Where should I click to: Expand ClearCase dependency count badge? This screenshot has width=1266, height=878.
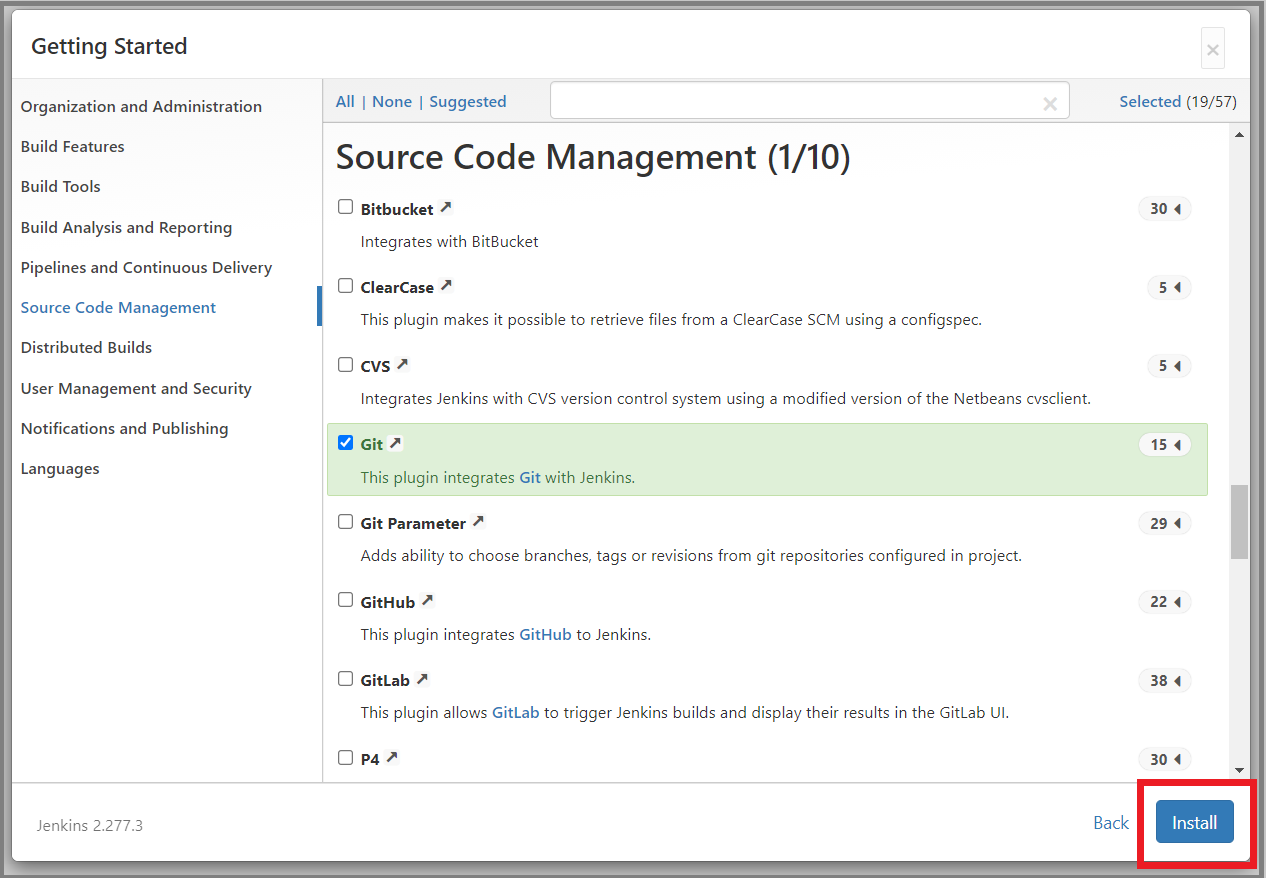pos(1169,287)
